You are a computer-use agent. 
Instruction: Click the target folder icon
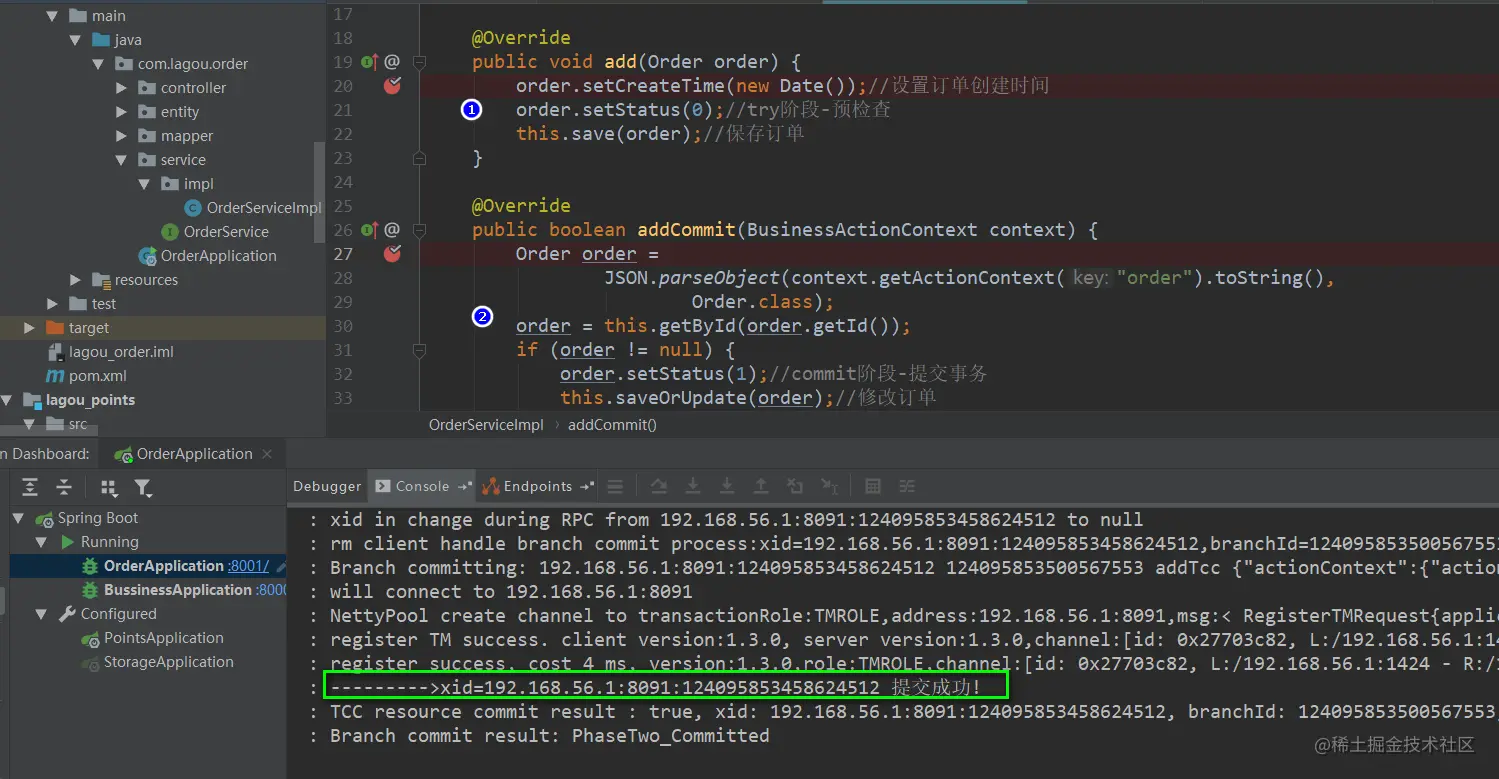pyautogui.click(x=55, y=328)
